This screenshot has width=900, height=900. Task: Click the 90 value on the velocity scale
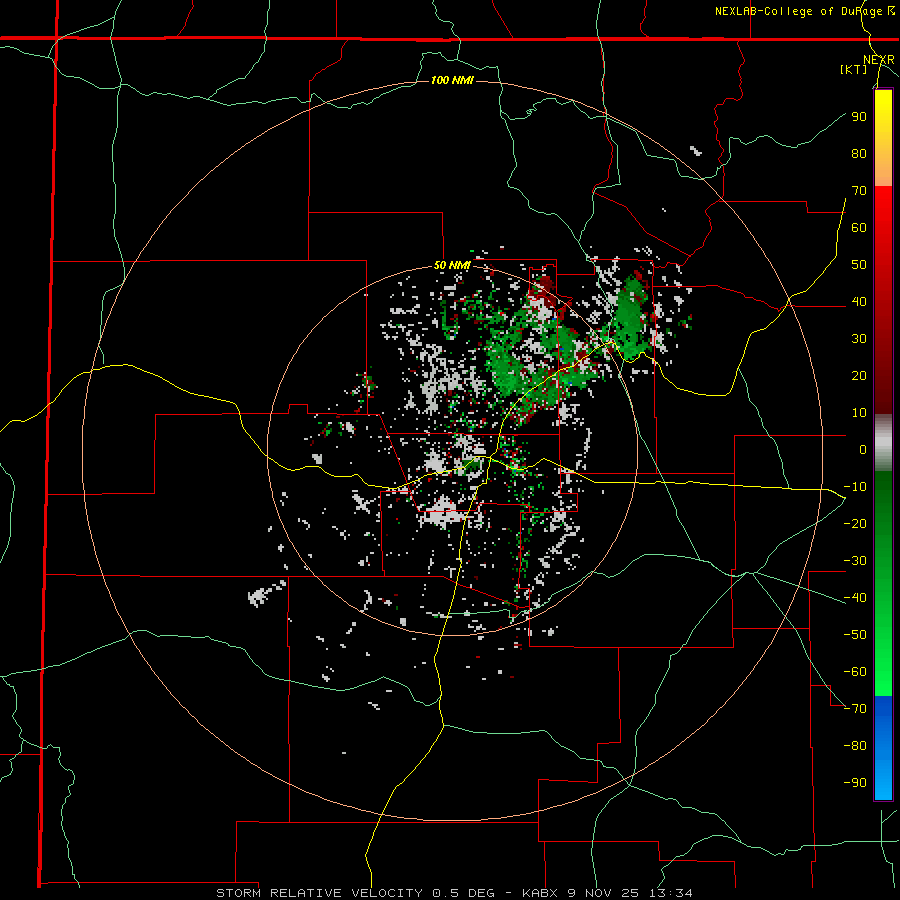pos(859,117)
